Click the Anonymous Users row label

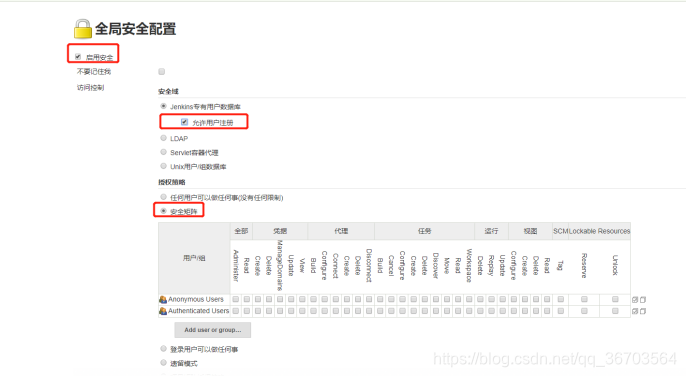click(196, 300)
